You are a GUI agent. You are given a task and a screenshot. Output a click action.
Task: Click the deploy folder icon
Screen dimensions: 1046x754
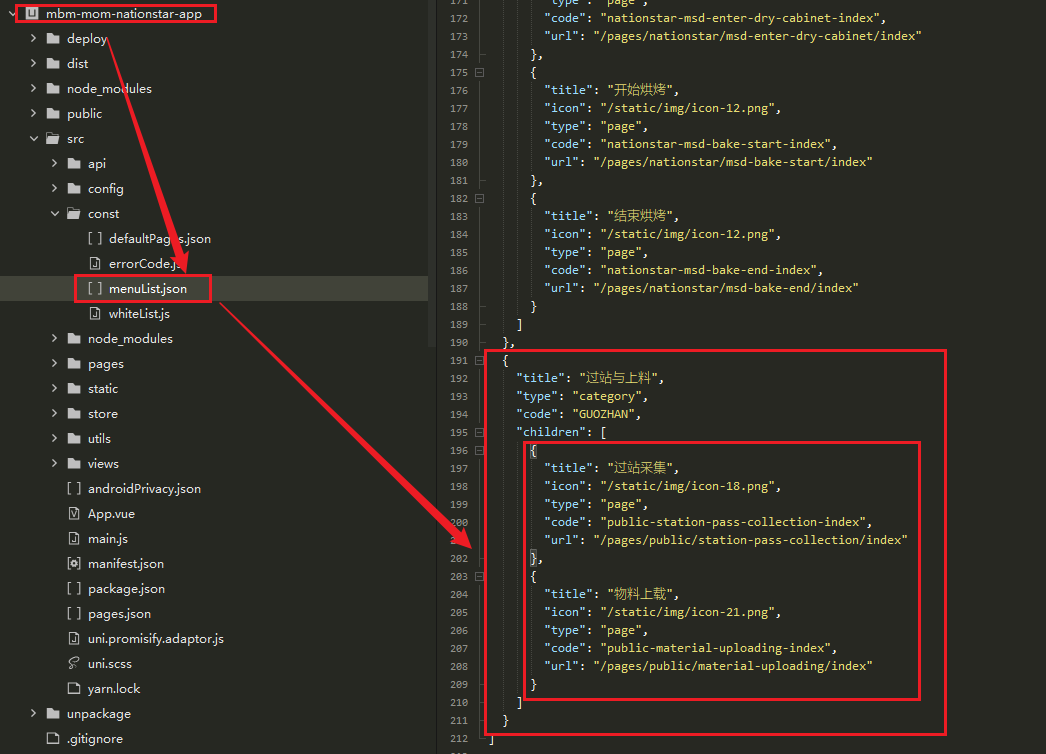[x=53, y=39]
